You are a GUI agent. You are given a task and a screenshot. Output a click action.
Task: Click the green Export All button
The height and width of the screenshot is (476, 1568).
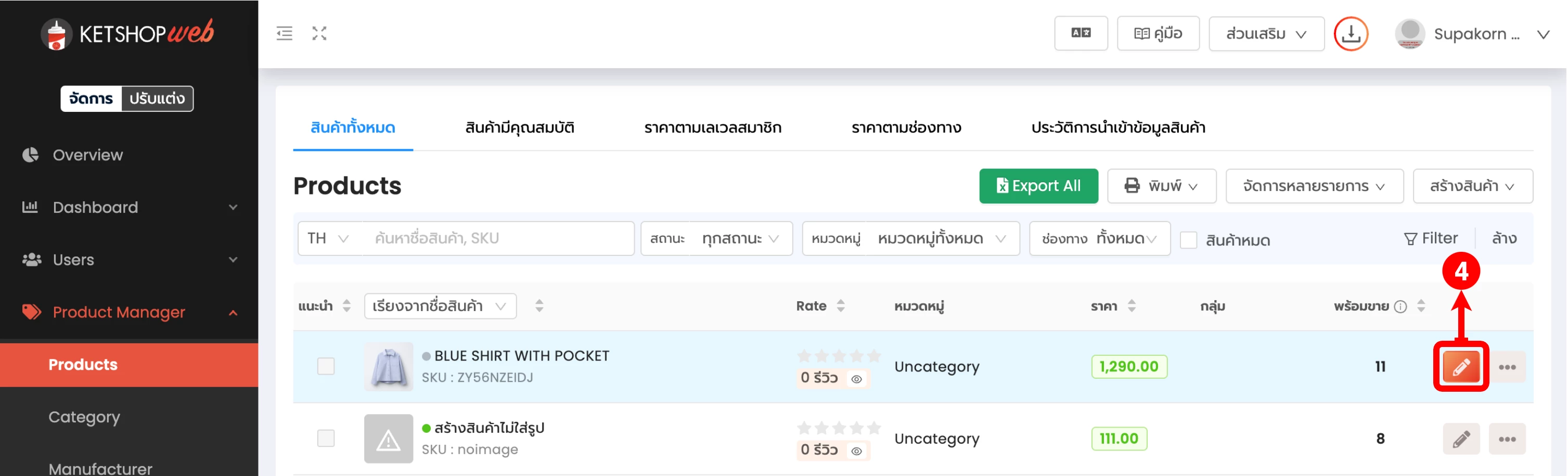[1038, 186]
